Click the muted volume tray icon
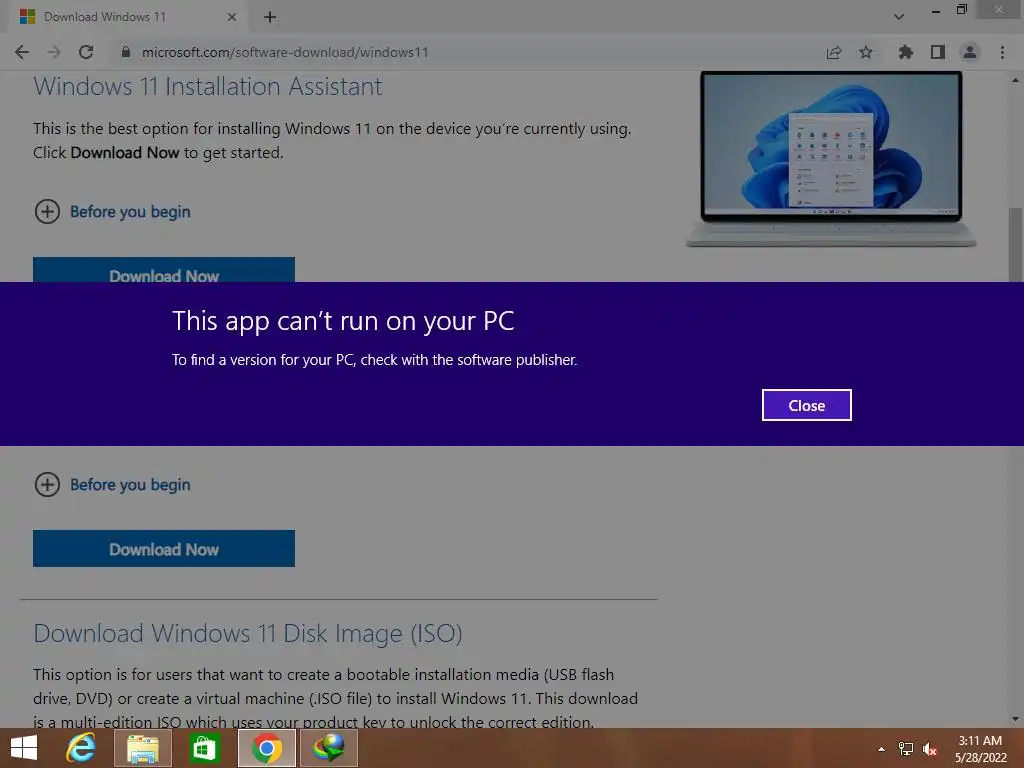Screen dimensions: 1024x768 click(x=930, y=749)
